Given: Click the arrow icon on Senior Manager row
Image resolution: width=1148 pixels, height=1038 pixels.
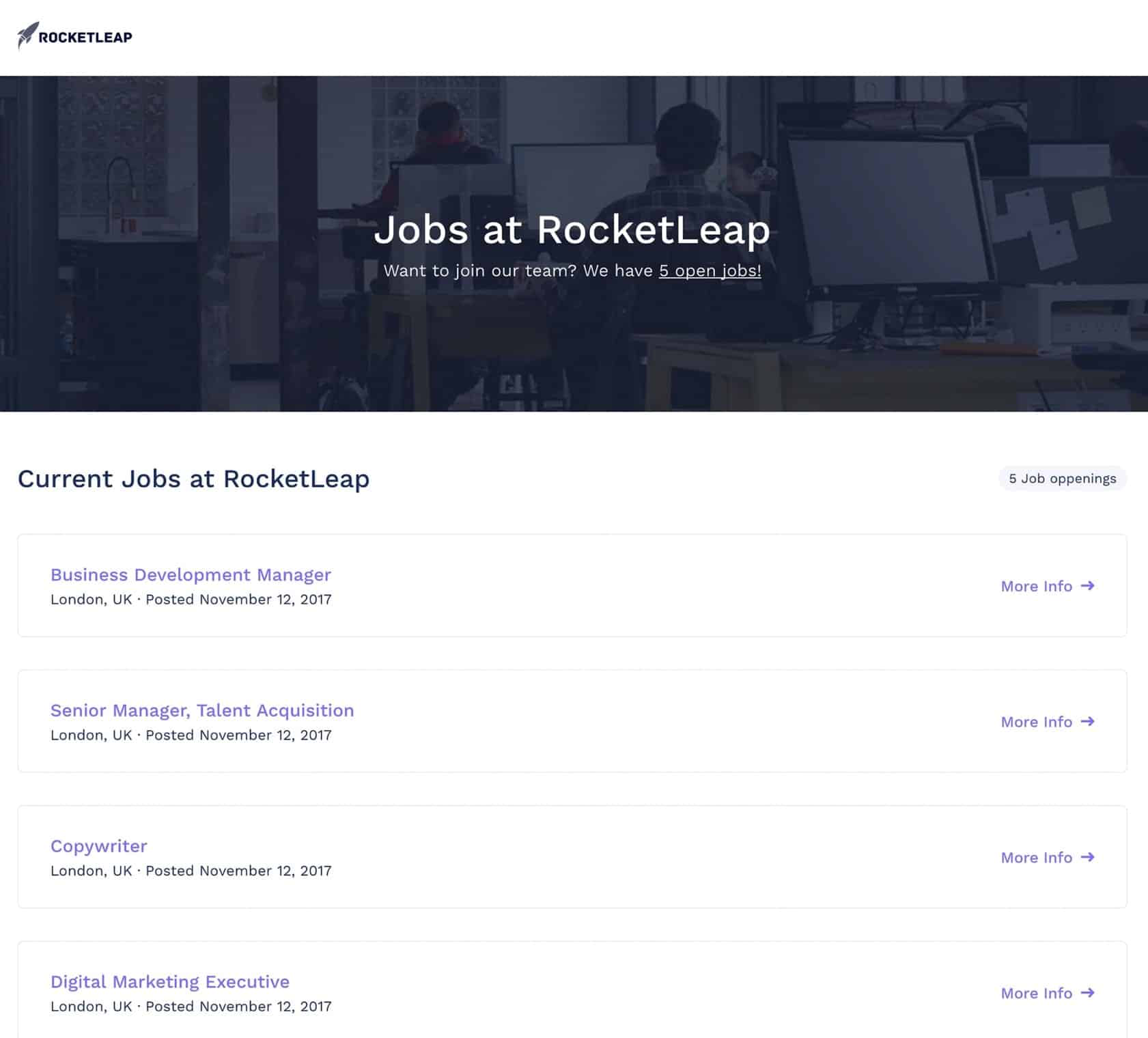Looking at the screenshot, I should [1088, 721].
